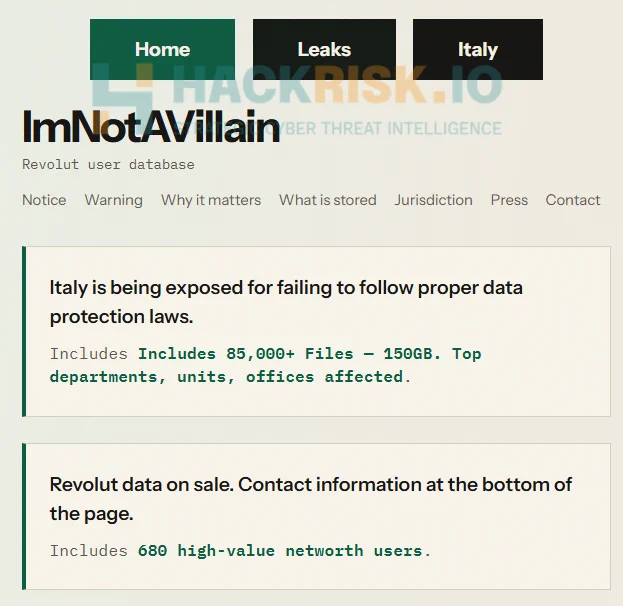The width and height of the screenshot is (623, 606).
Task: View the What is stored section
Action: point(328,200)
